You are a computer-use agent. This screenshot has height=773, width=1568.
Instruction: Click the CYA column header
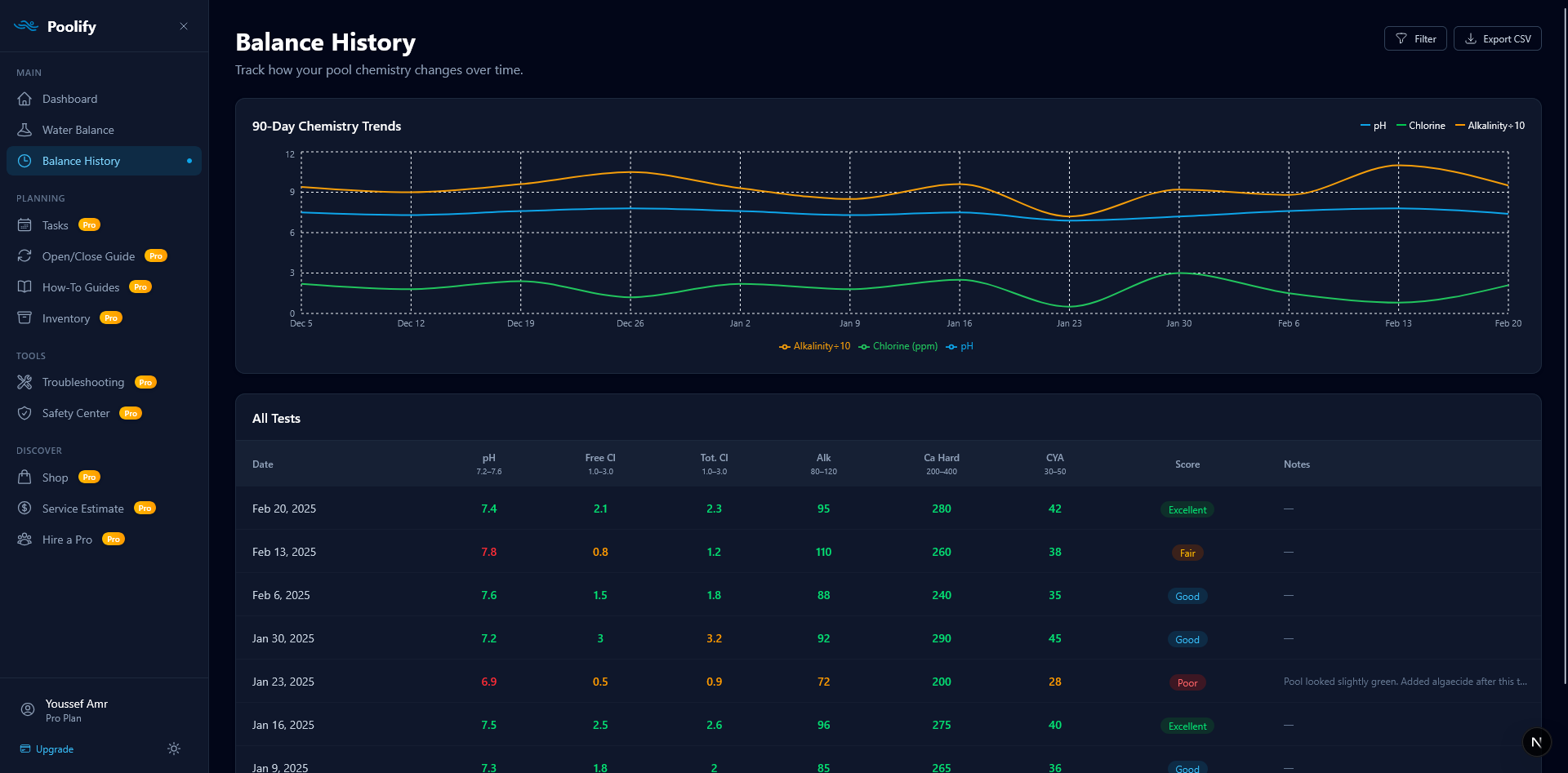[1055, 464]
